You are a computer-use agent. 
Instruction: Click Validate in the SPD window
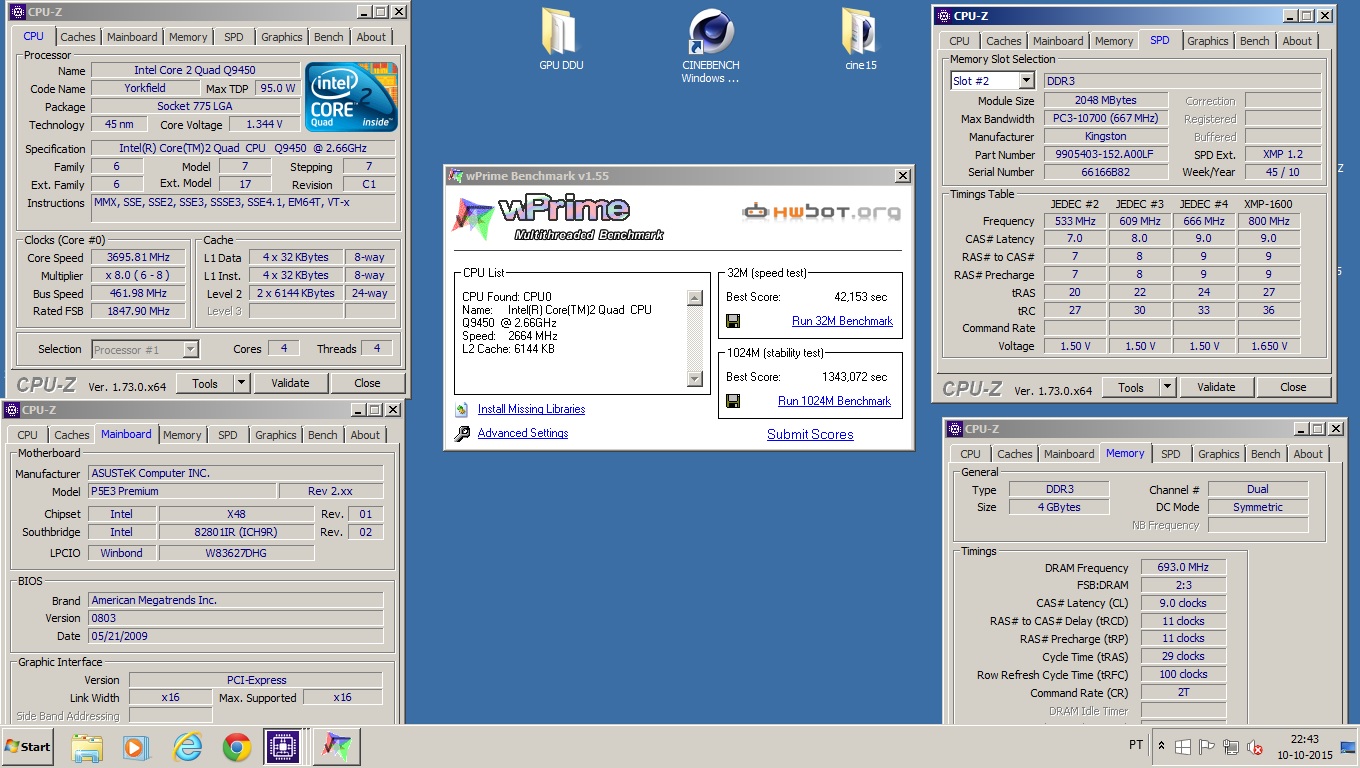1216,387
